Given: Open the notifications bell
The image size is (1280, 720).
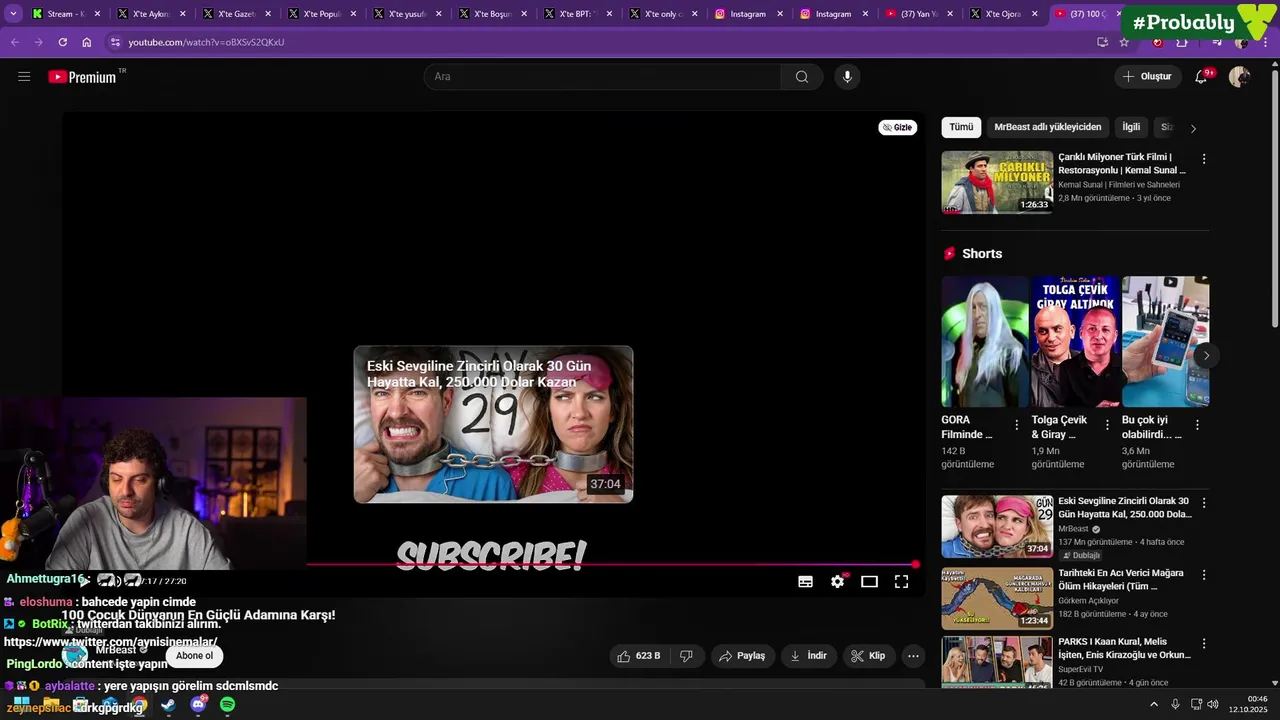Looking at the screenshot, I should click(1201, 77).
